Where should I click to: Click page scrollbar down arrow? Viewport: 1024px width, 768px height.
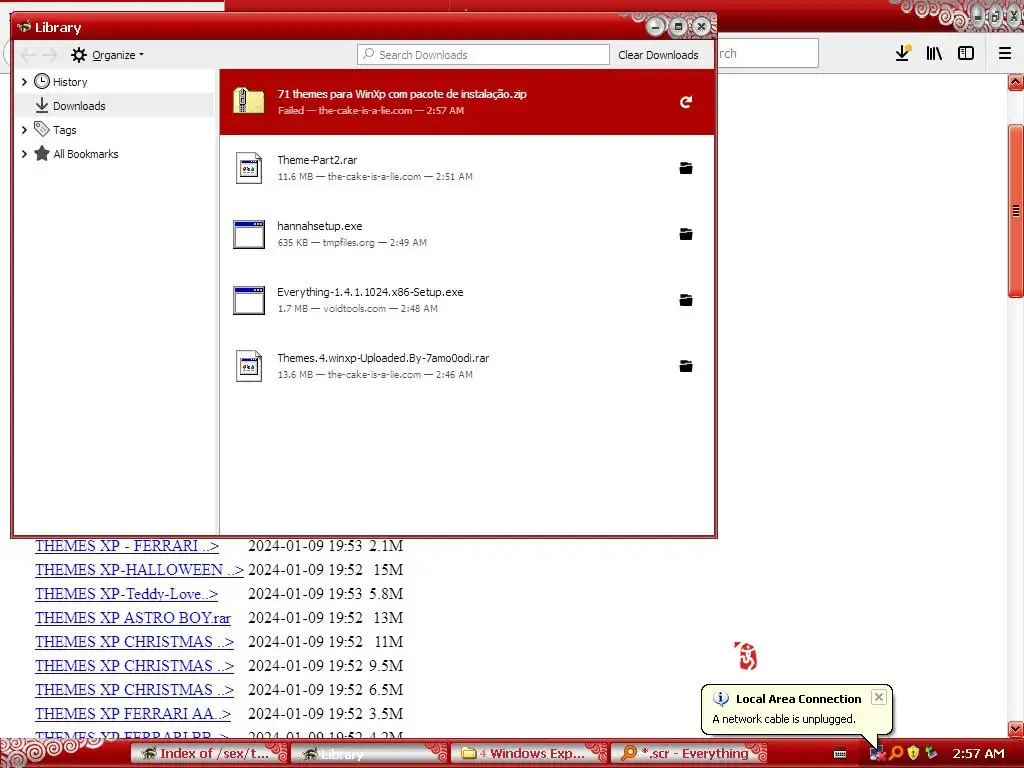(x=1016, y=729)
